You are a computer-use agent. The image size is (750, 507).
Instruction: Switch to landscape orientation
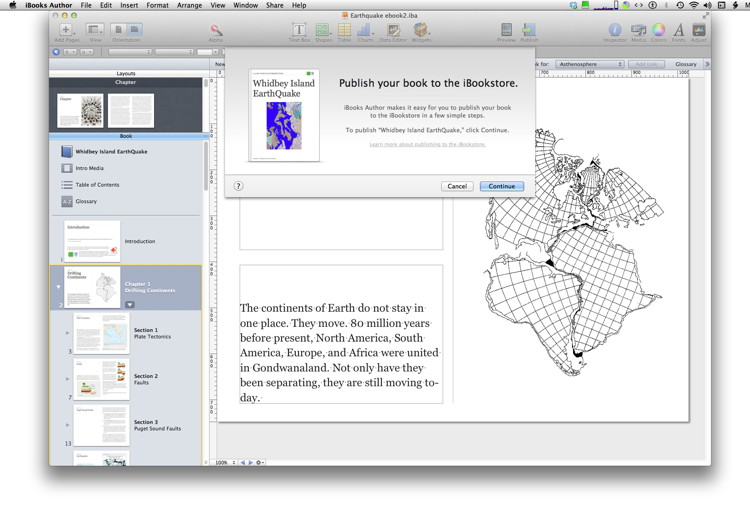pos(135,30)
